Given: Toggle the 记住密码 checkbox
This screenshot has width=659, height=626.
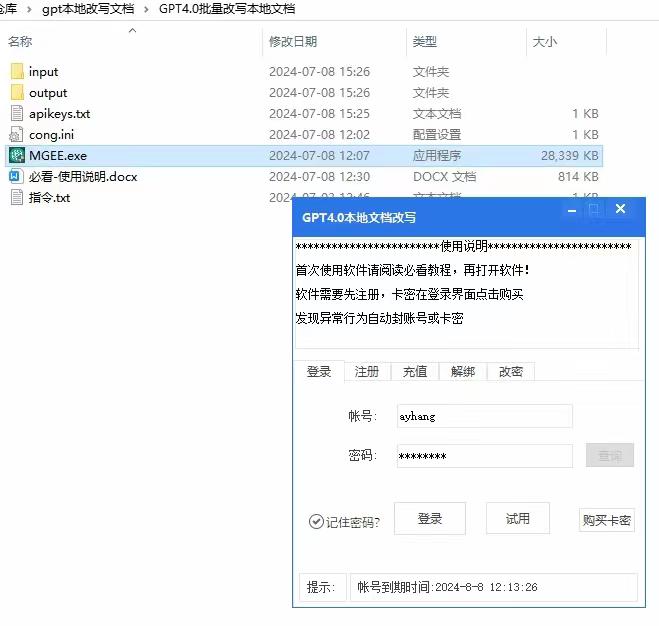Looking at the screenshot, I should [x=316, y=521].
